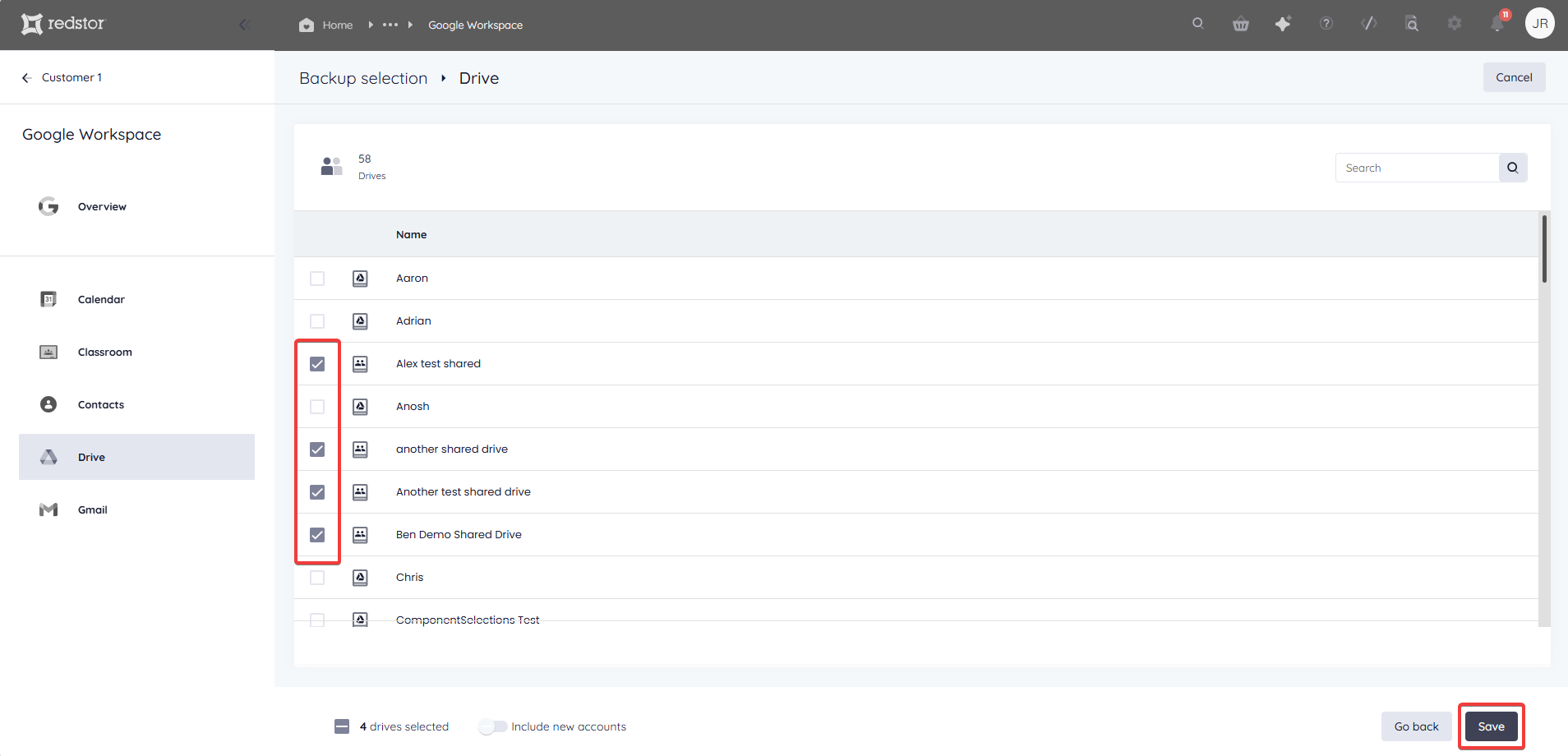
Task: Select the Drive section
Action: [136, 457]
